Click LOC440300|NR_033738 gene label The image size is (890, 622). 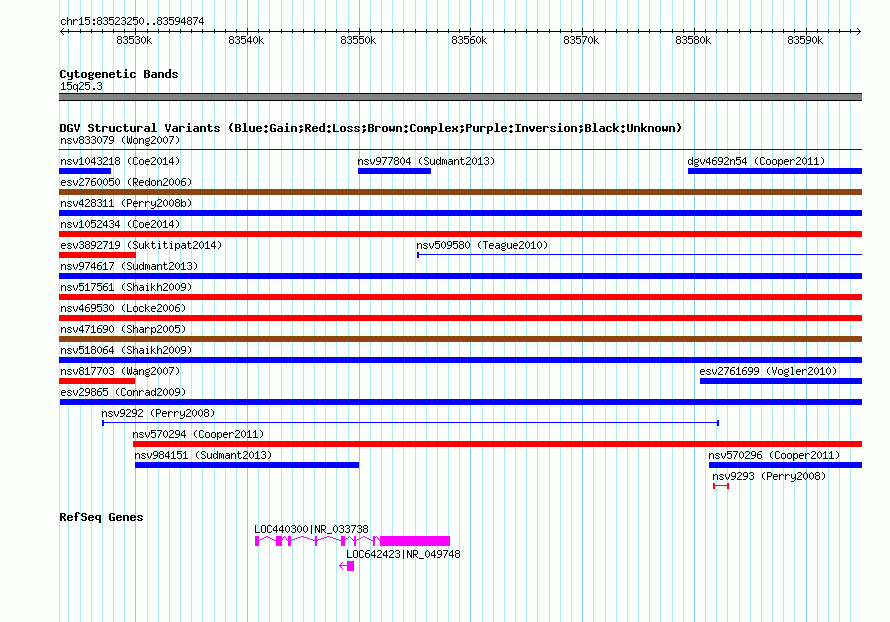point(311,529)
